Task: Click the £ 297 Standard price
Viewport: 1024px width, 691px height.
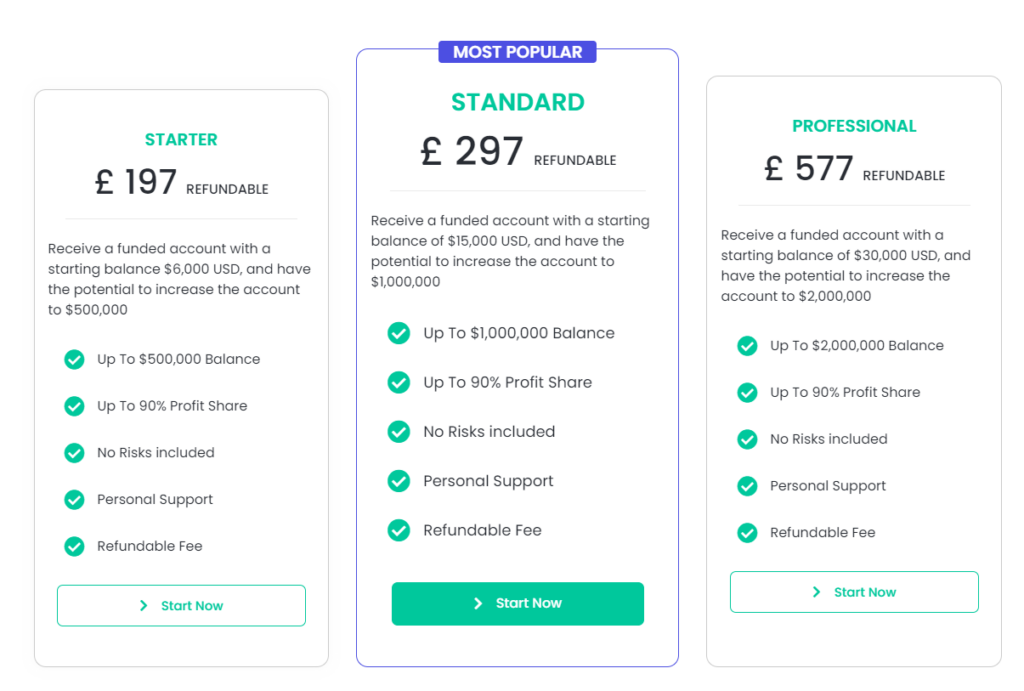Action: coord(472,152)
